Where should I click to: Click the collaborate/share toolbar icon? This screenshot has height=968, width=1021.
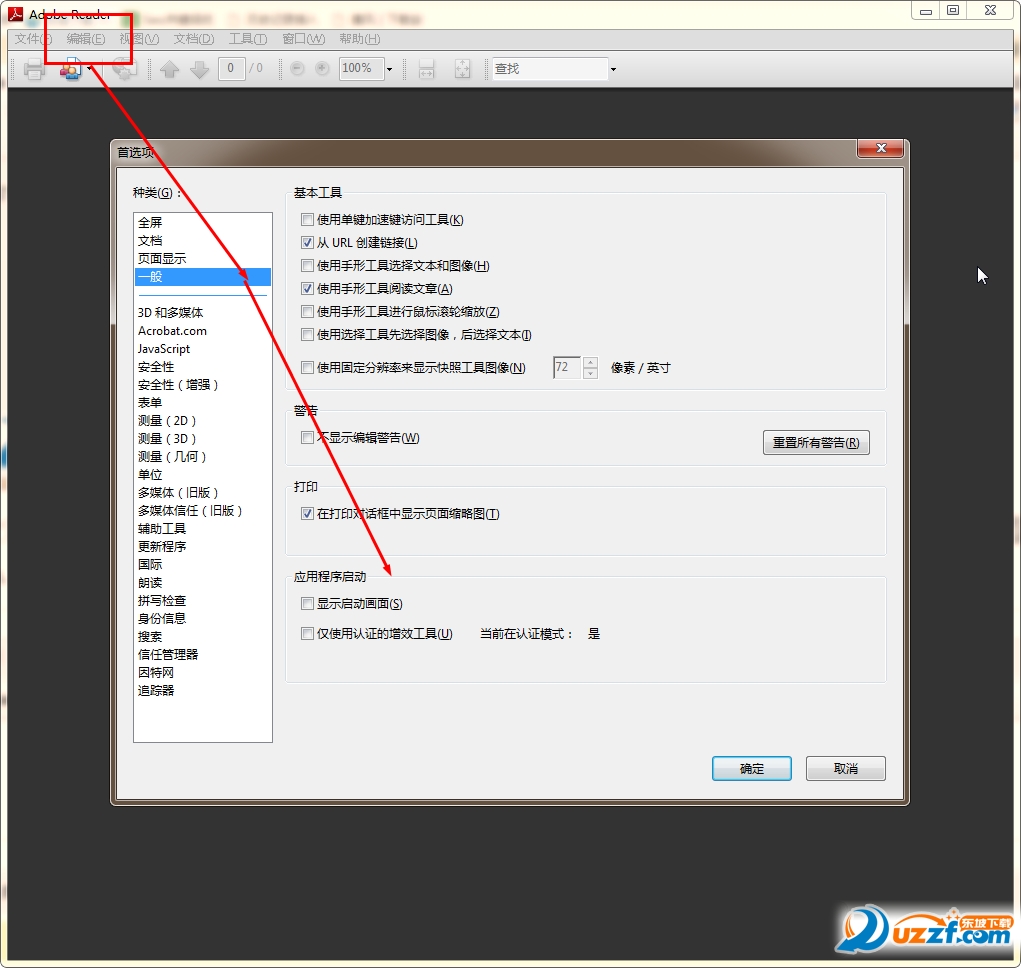(70, 69)
